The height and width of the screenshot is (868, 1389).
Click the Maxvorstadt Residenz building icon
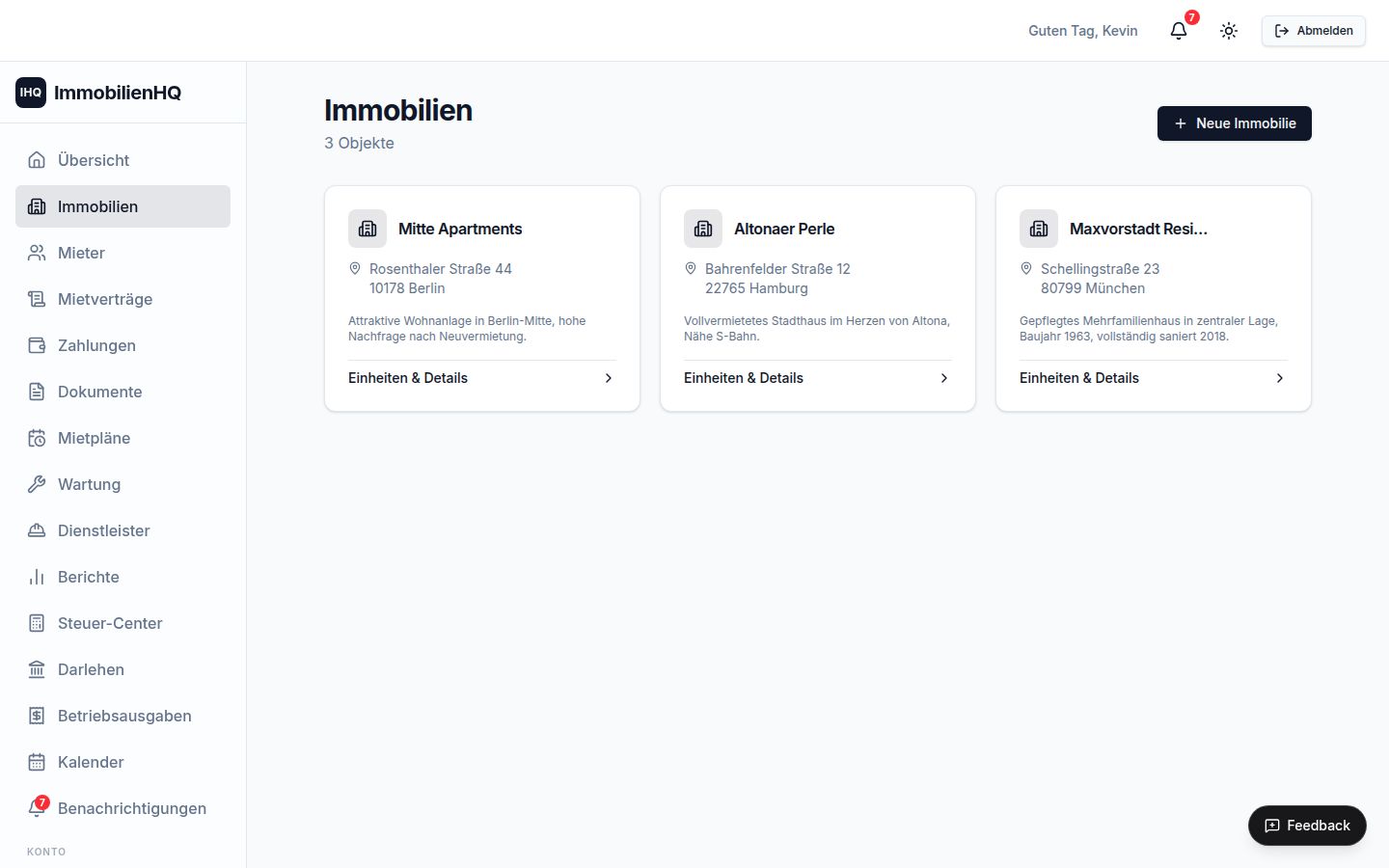click(1039, 229)
